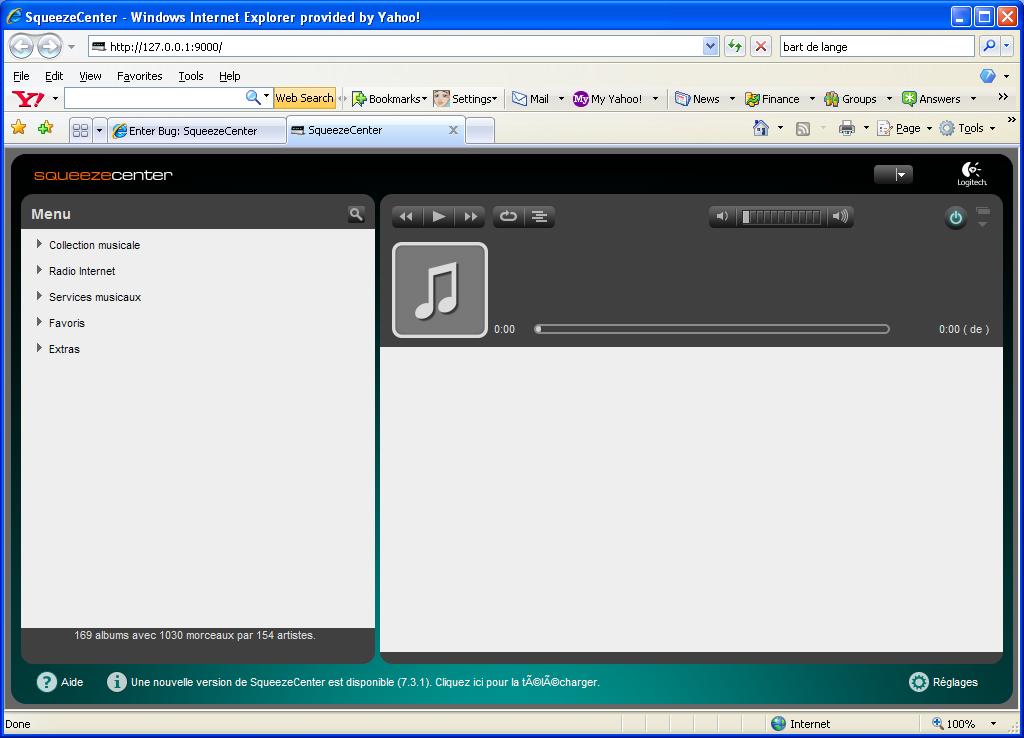Click the song progress slider bar
Screen dimensions: 1024x738
[x=712, y=329]
